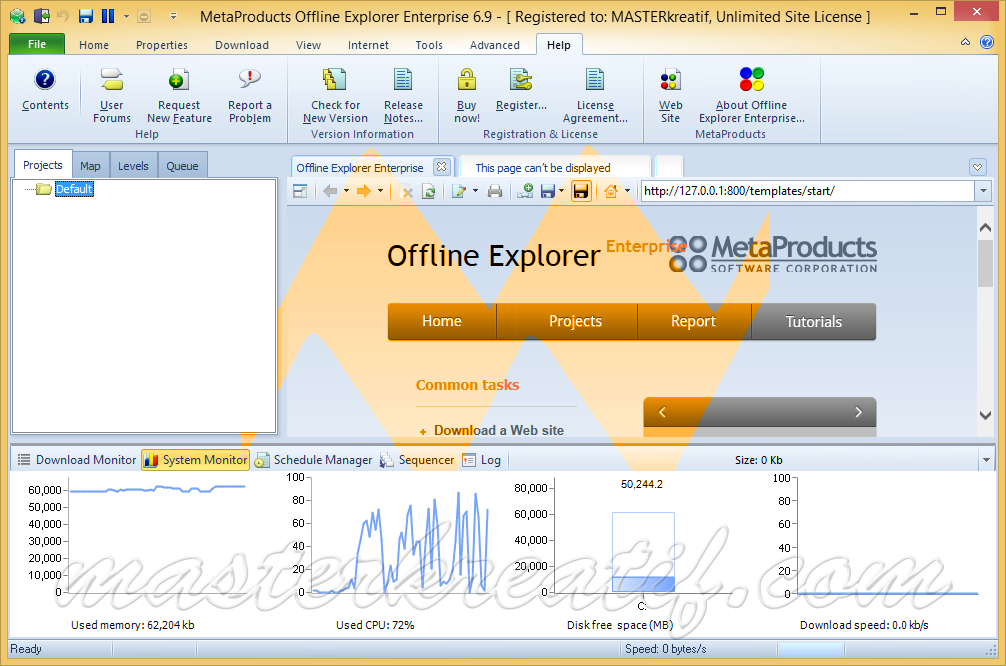This screenshot has width=1006, height=666.
Task: Click the edit page icon
Action: pyautogui.click(x=458, y=191)
